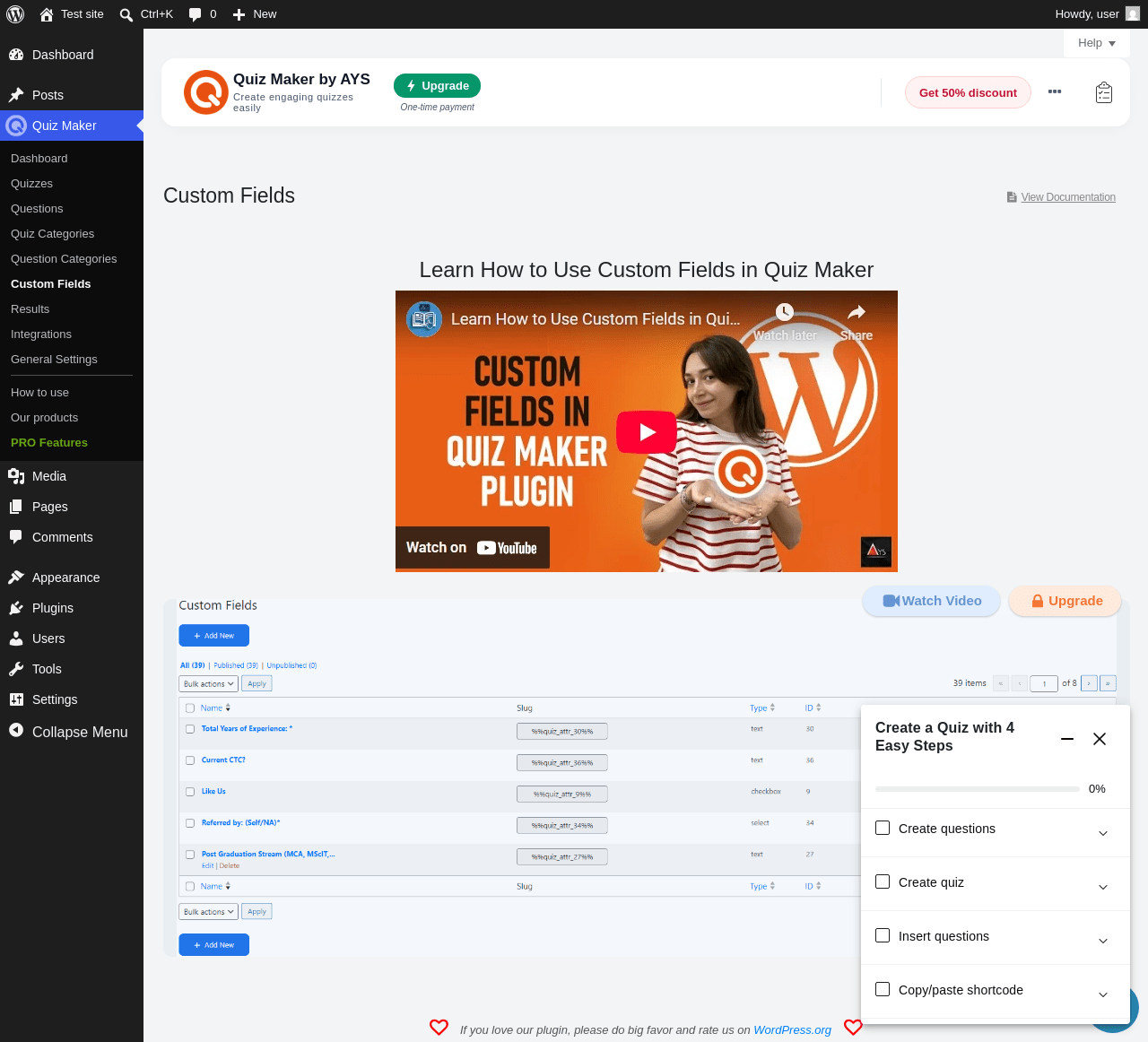Expand the Create questions step

pyautogui.click(x=1103, y=833)
